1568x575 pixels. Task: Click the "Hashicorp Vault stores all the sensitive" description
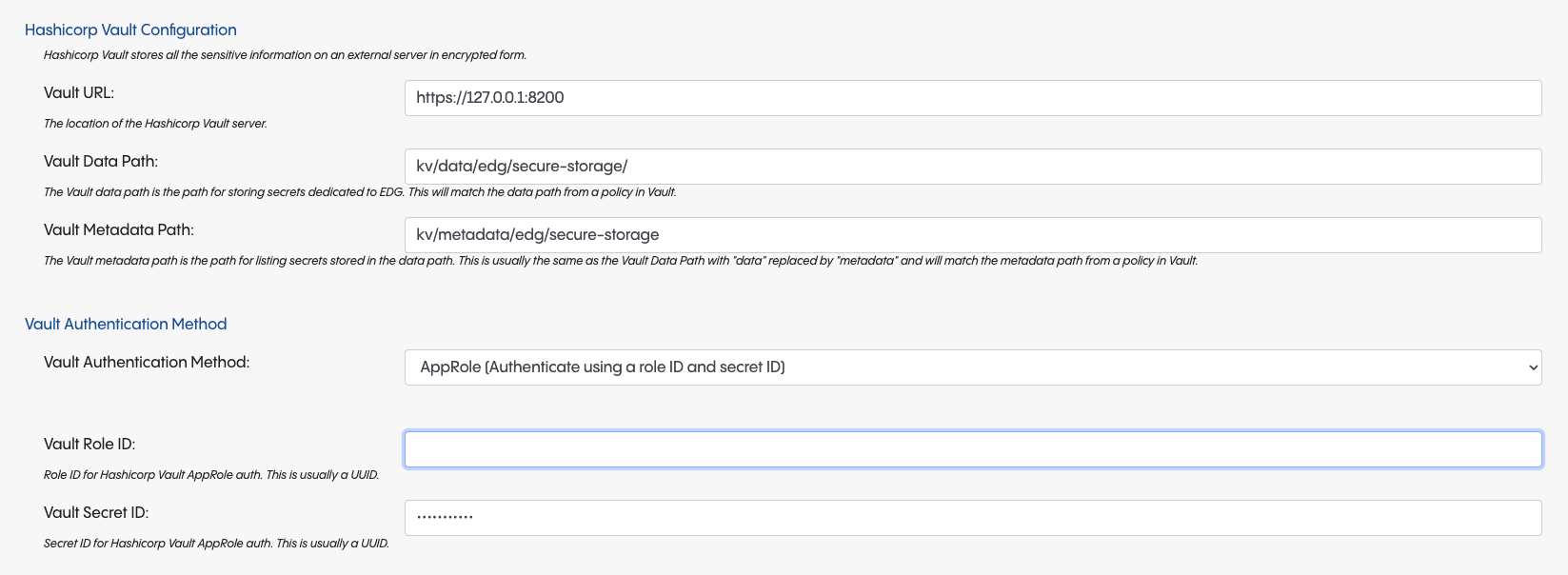(x=285, y=55)
